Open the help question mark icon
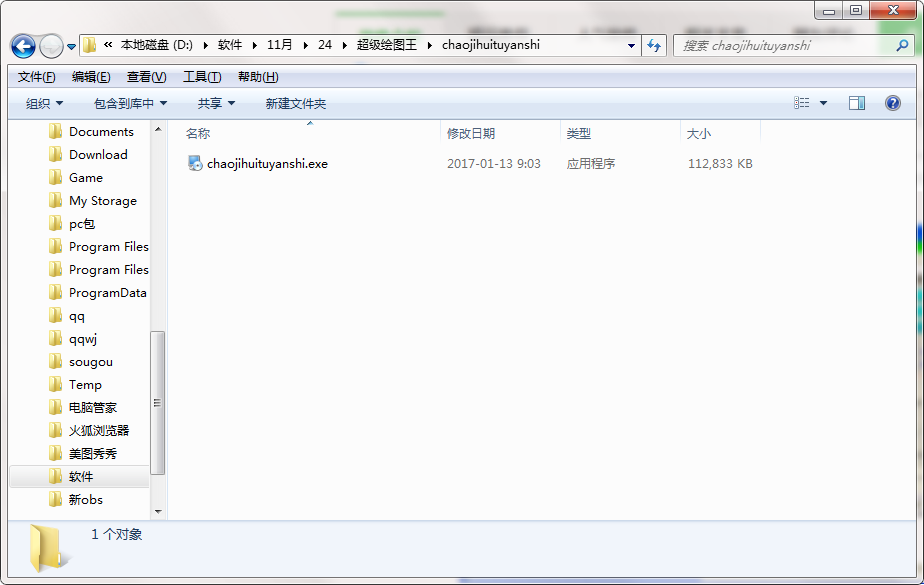 [x=893, y=103]
